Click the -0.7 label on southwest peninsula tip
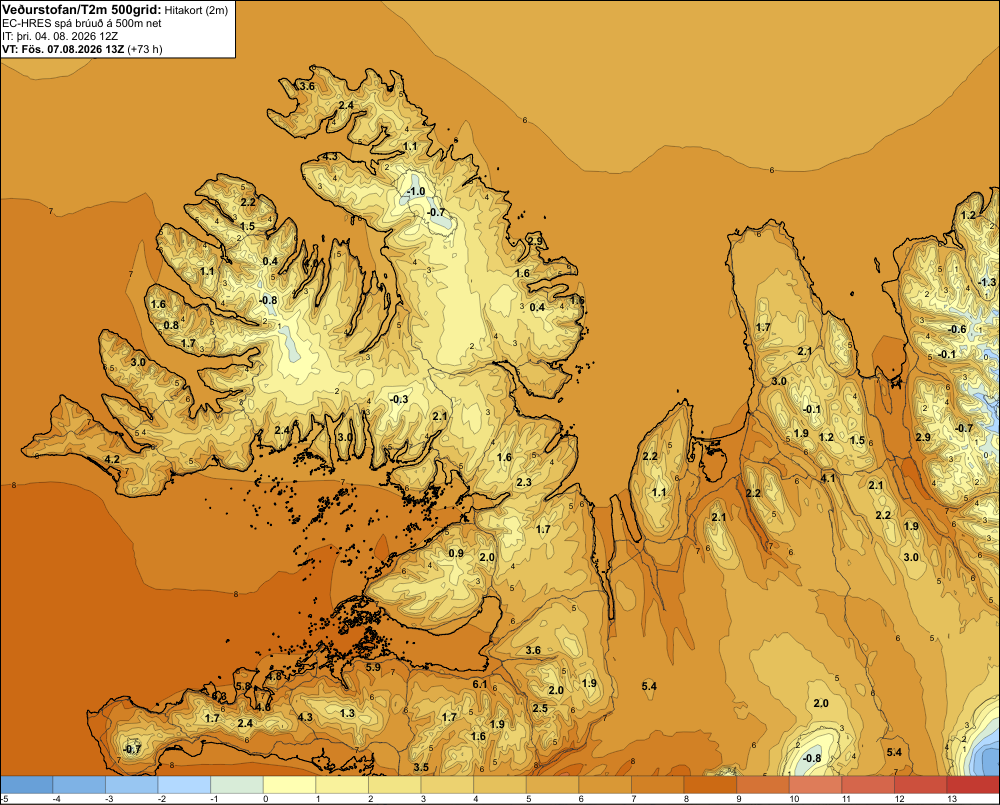 [132, 749]
